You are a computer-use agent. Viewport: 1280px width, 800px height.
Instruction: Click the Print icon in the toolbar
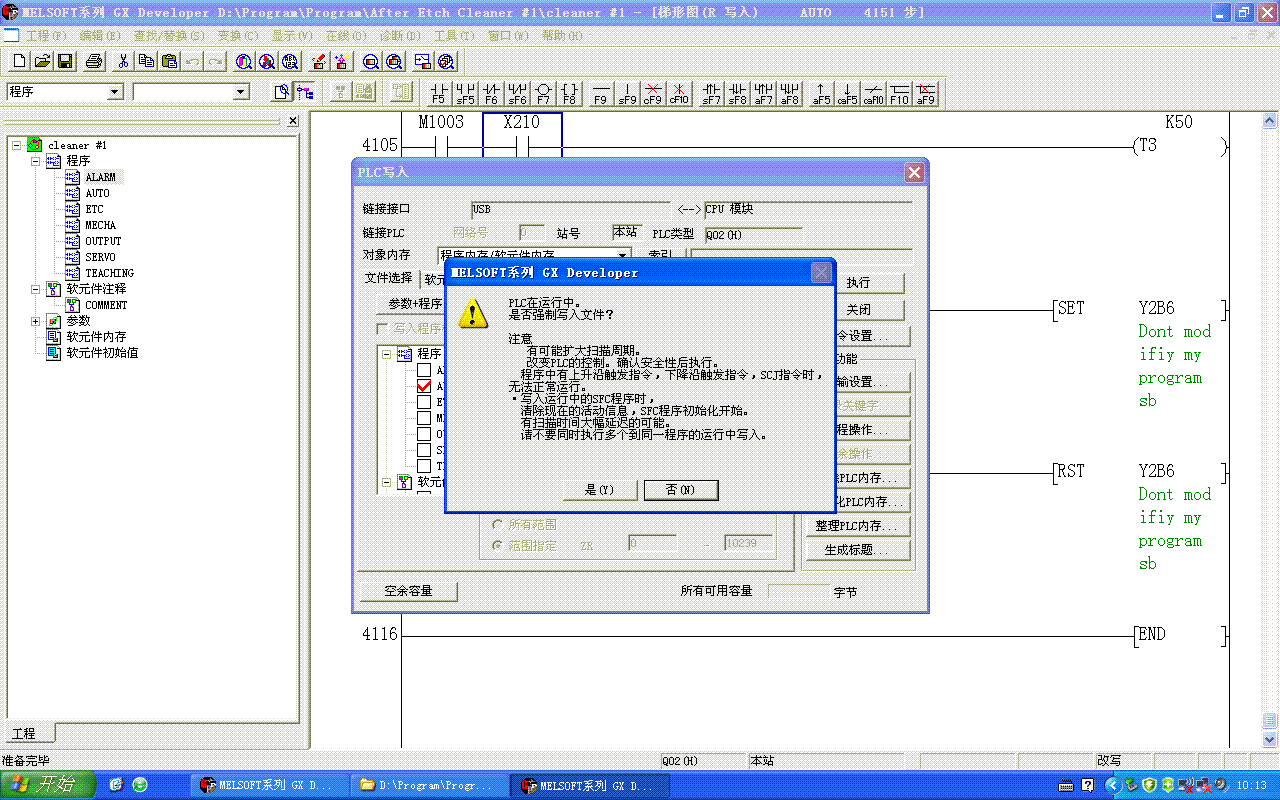[94, 61]
